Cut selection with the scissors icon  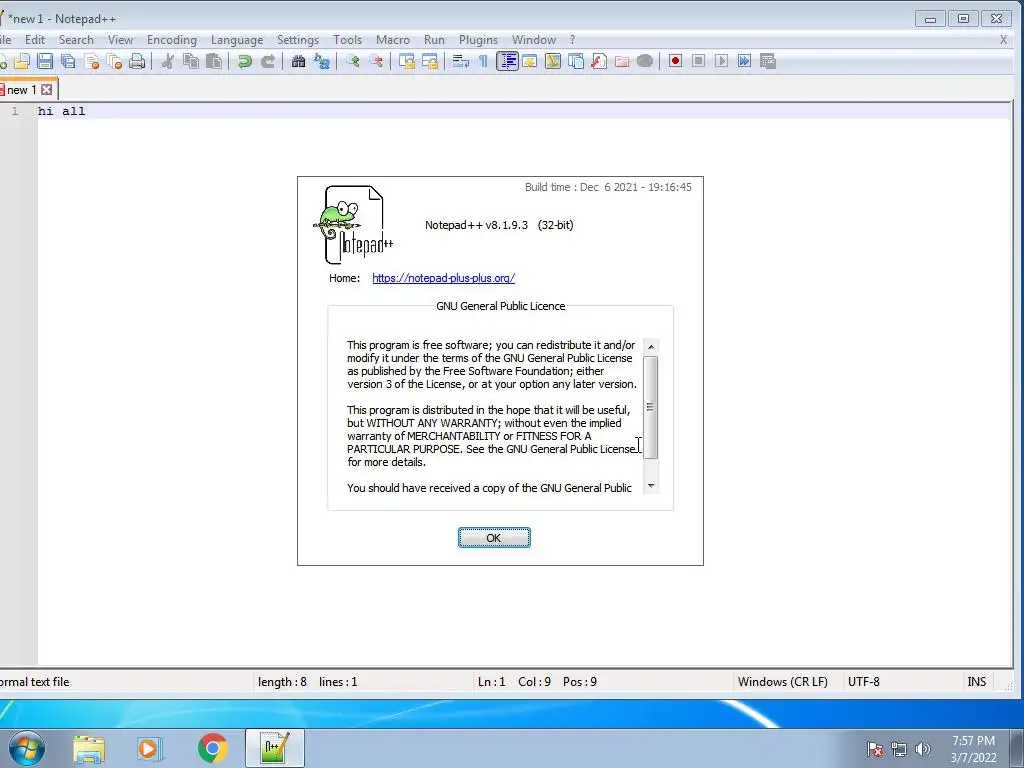168,61
